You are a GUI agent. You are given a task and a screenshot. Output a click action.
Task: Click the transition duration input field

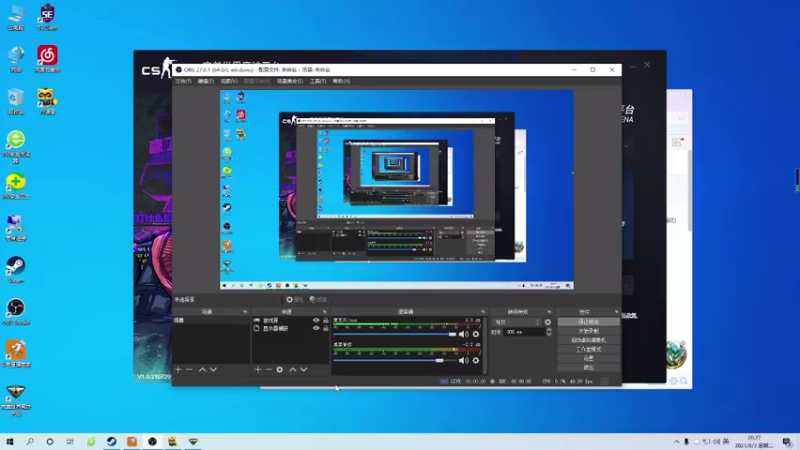tap(524, 332)
